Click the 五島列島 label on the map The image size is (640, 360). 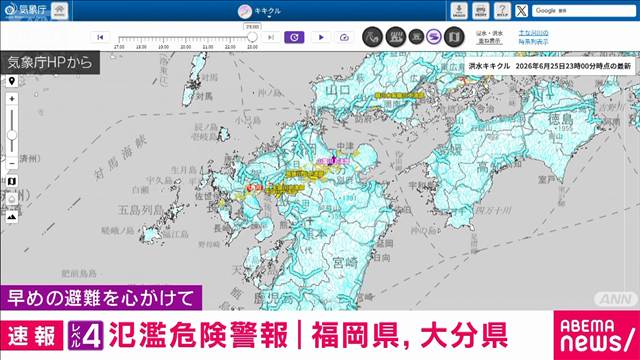[141, 211]
